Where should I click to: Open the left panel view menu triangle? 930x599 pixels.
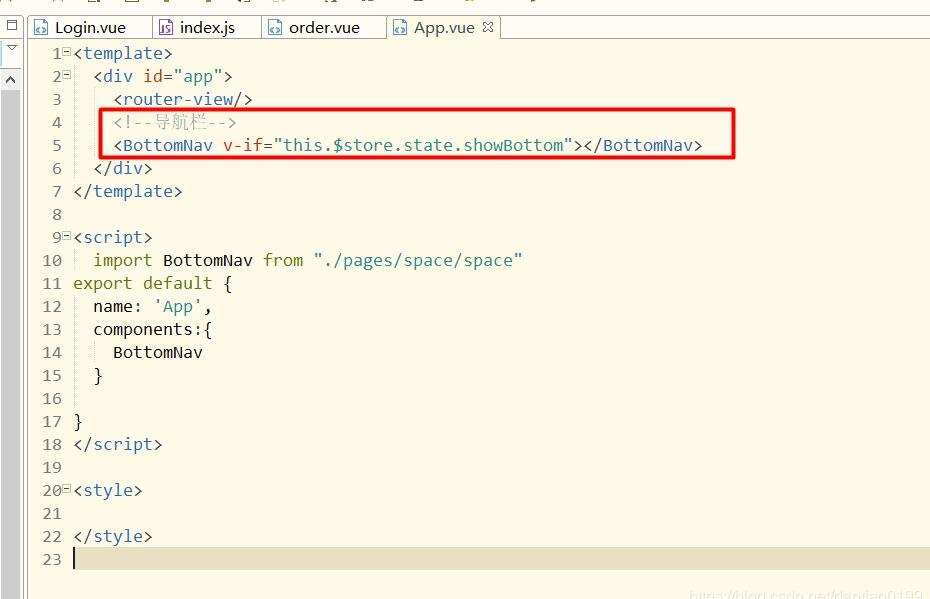pos(12,47)
